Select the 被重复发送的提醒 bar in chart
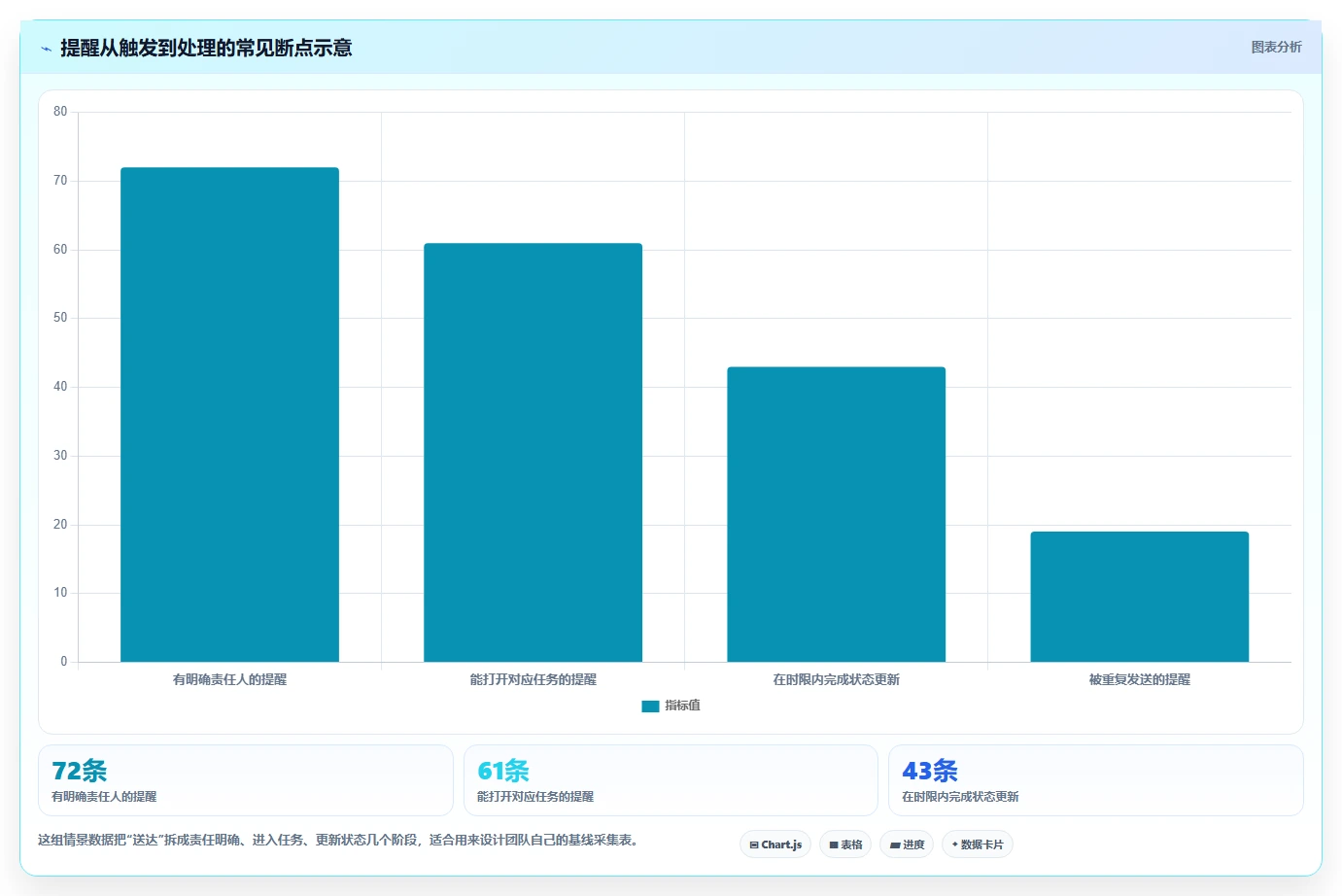The height and width of the screenshot is (896, 1342). pos(1139,597)
